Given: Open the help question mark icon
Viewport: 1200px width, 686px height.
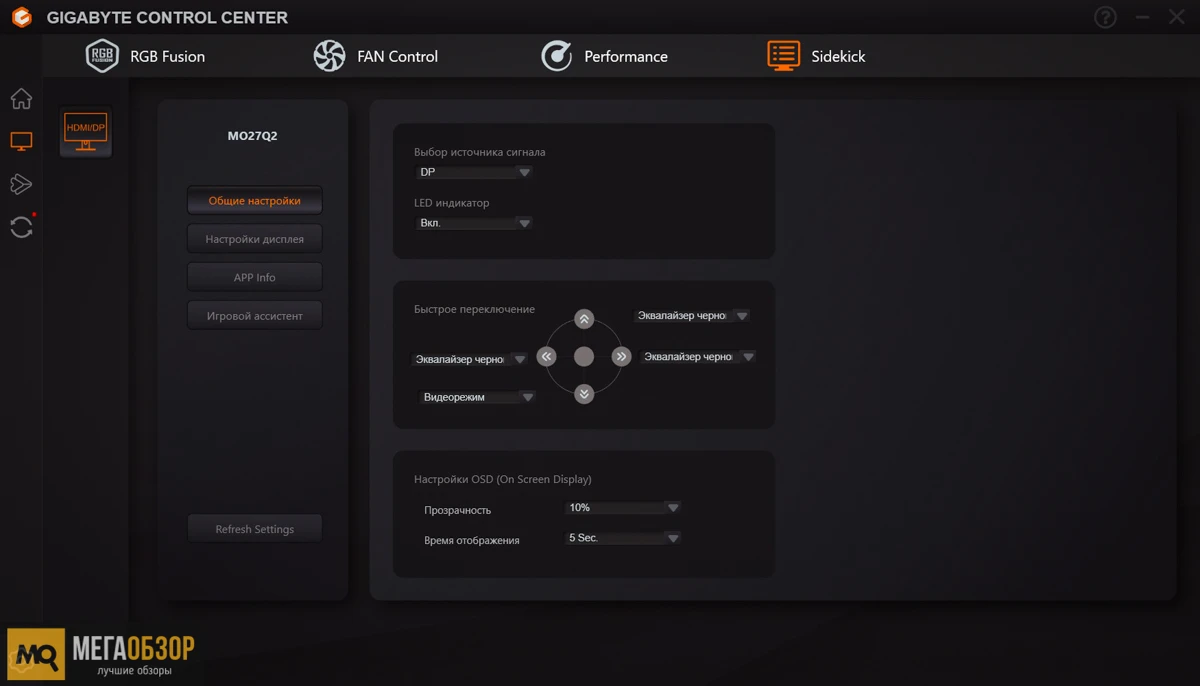Looking at the screenshot, I should [1105, 17].
